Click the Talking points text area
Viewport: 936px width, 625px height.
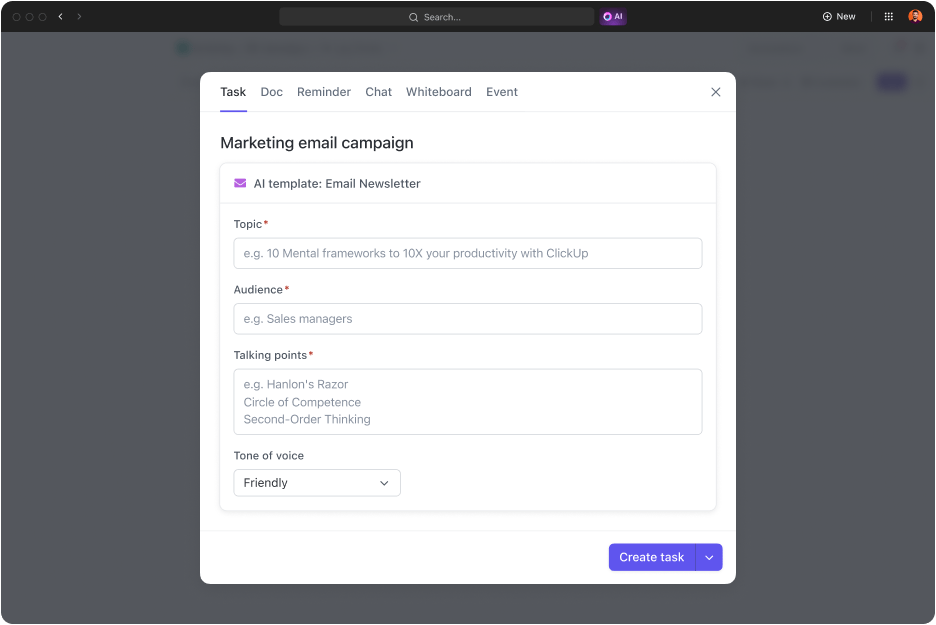click(x=468, y=402)
